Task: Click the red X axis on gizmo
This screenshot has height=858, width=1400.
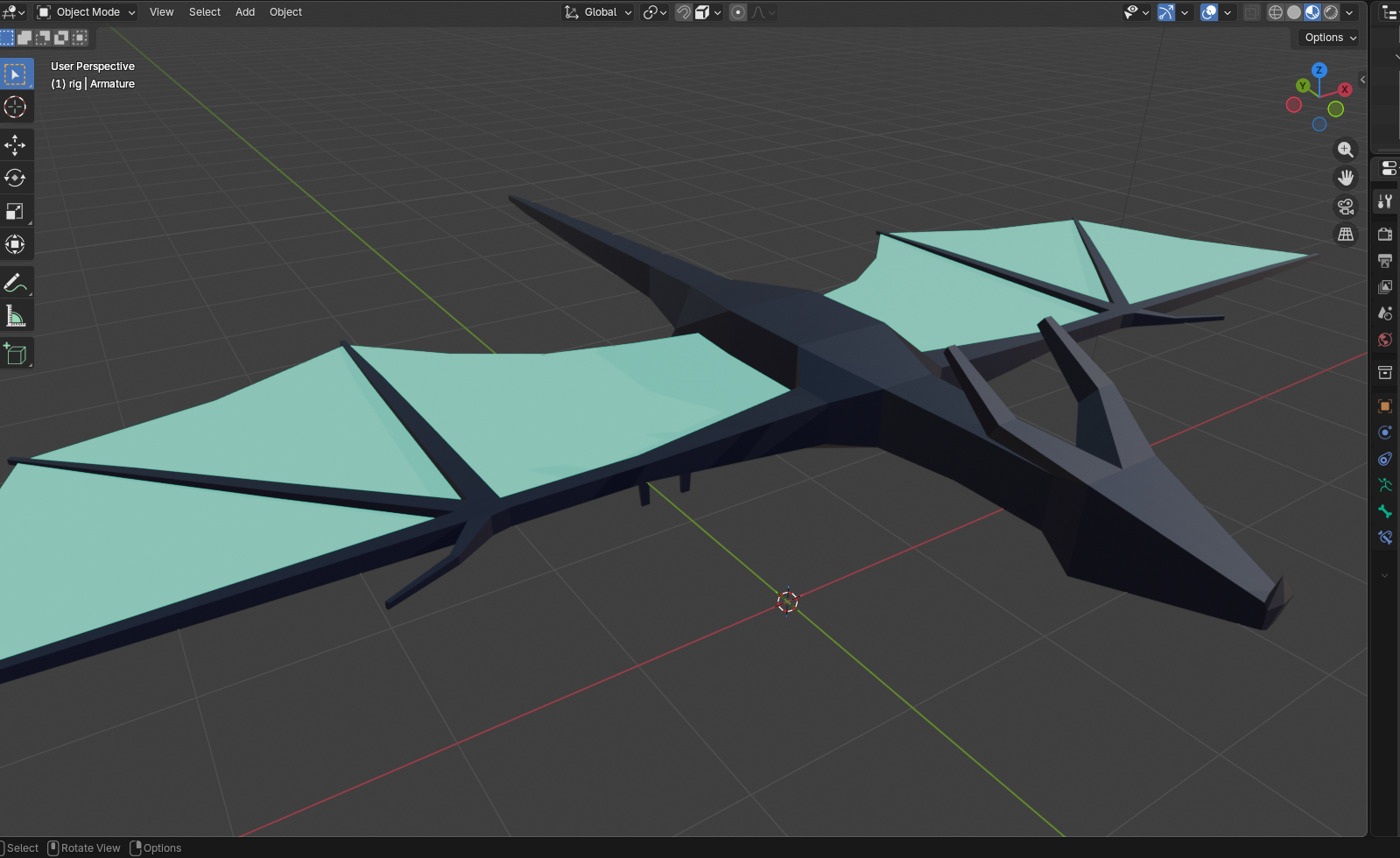Action: (x=1345, y=89)
